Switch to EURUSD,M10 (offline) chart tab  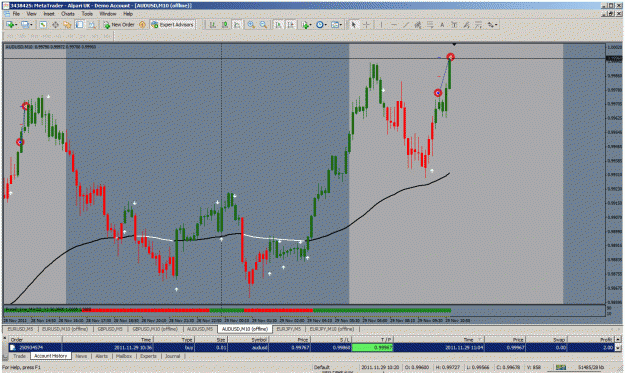coord(65,329)
